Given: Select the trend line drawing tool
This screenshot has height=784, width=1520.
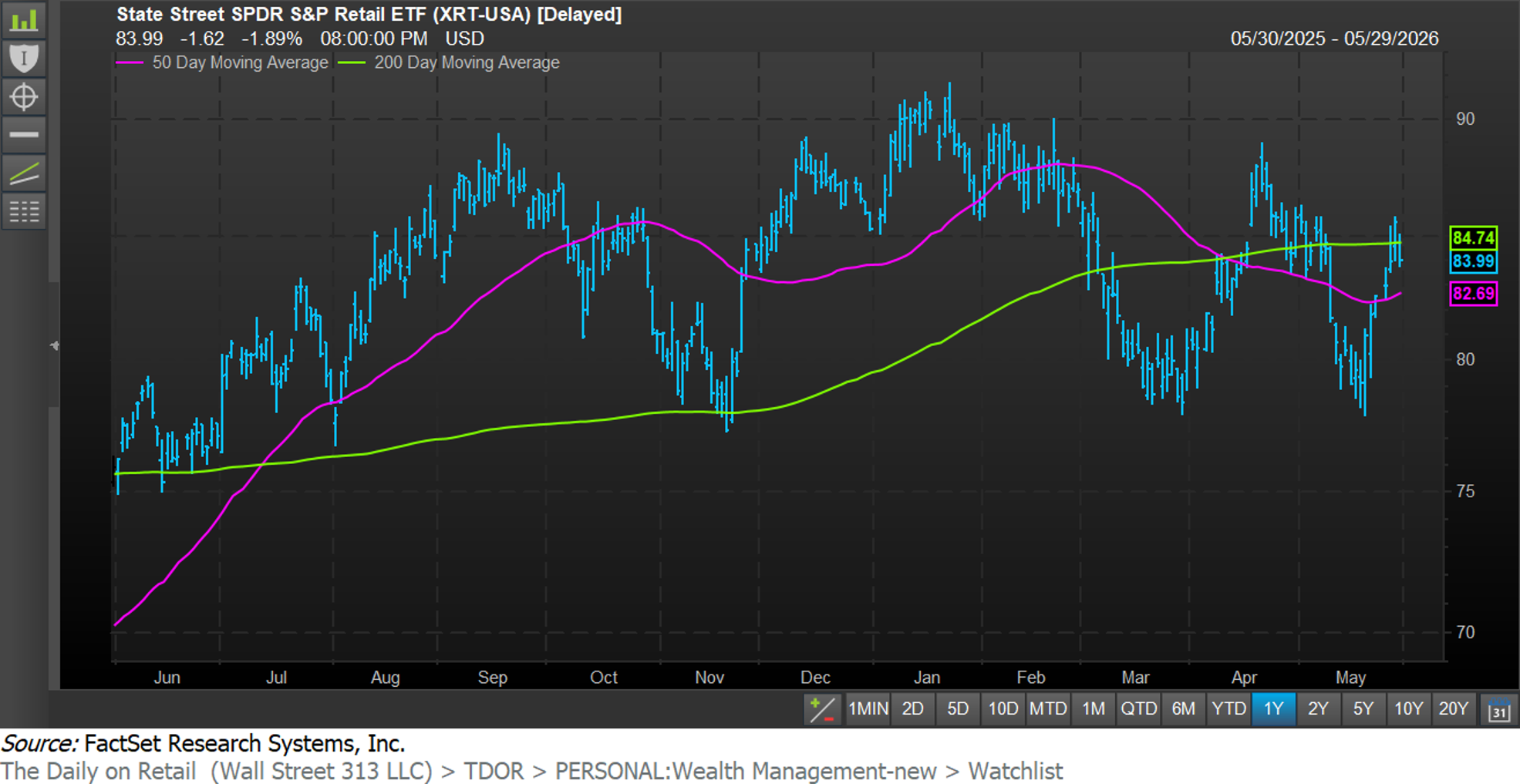Looking at the screenshot, I should (24, 173).
